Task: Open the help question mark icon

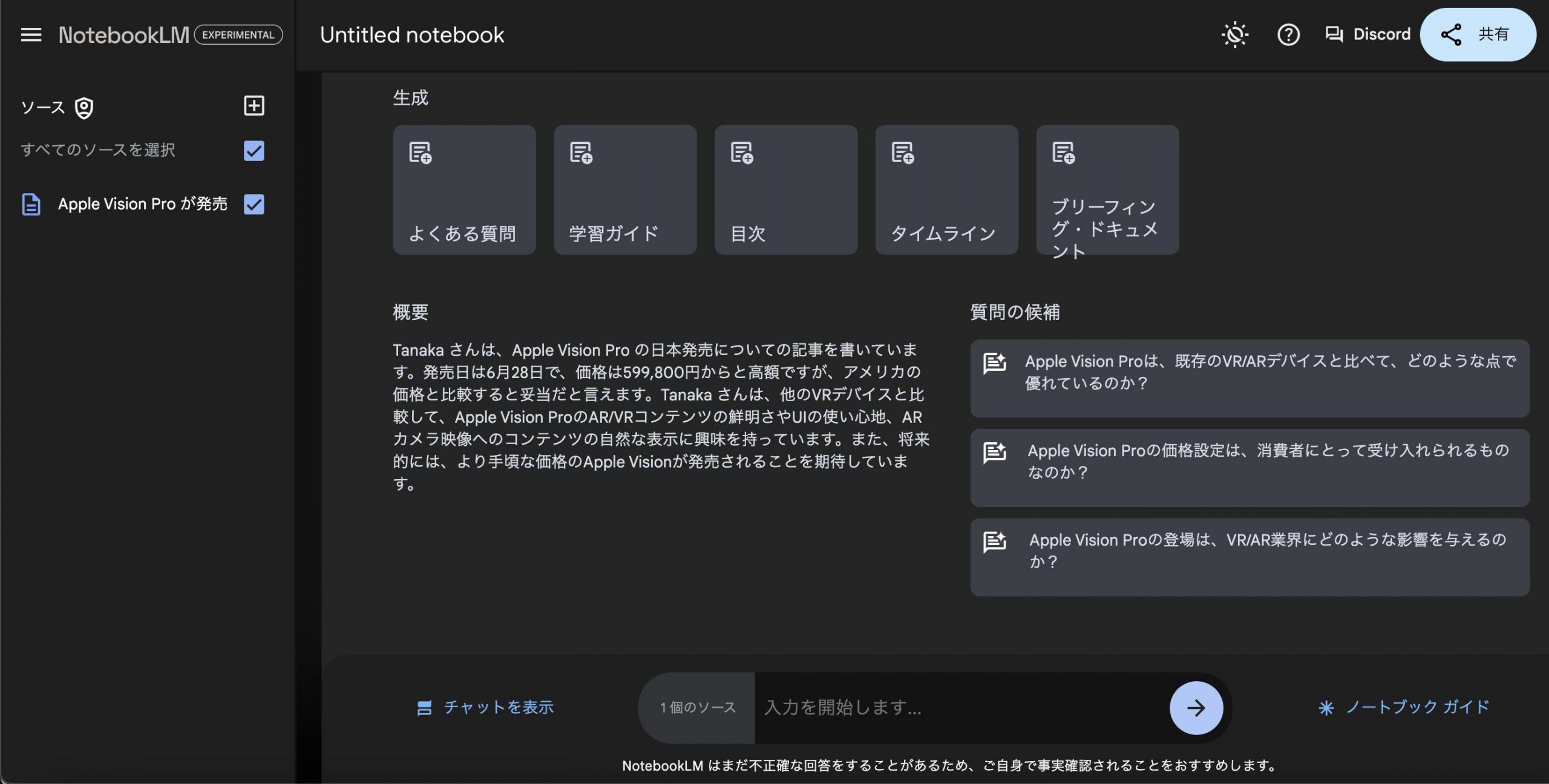Action: [1288, 34]
